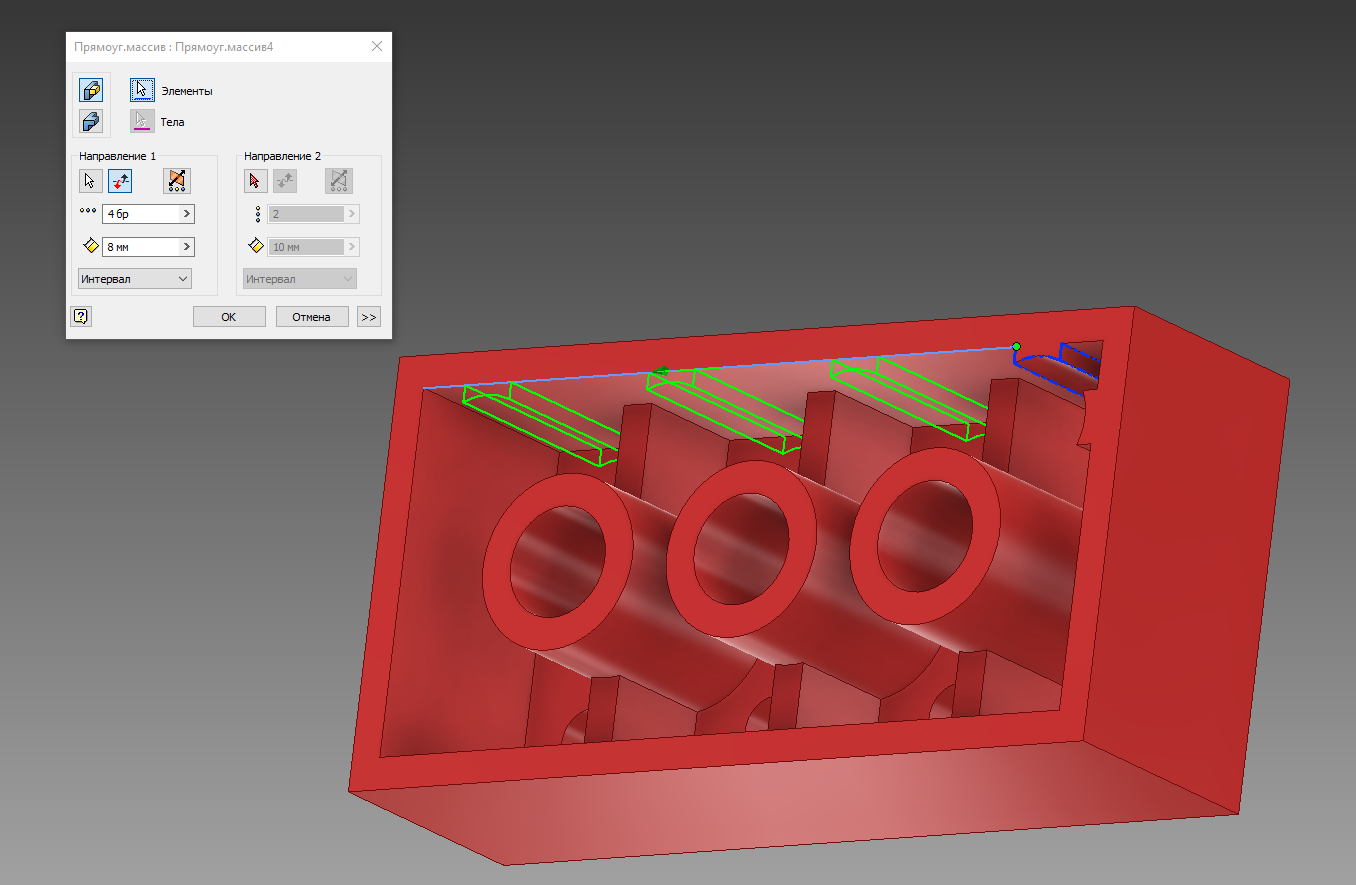Pick the Направление 2 direction selector arrow
This screenshot has width=1356, height=885.
[255, 181]
